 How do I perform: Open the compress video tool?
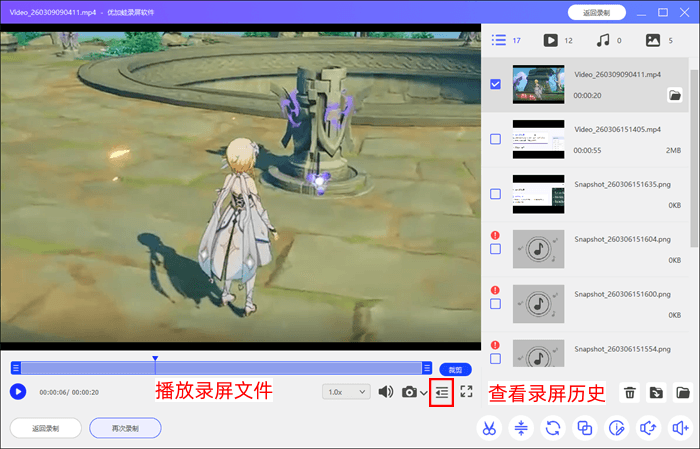(521, 428)
